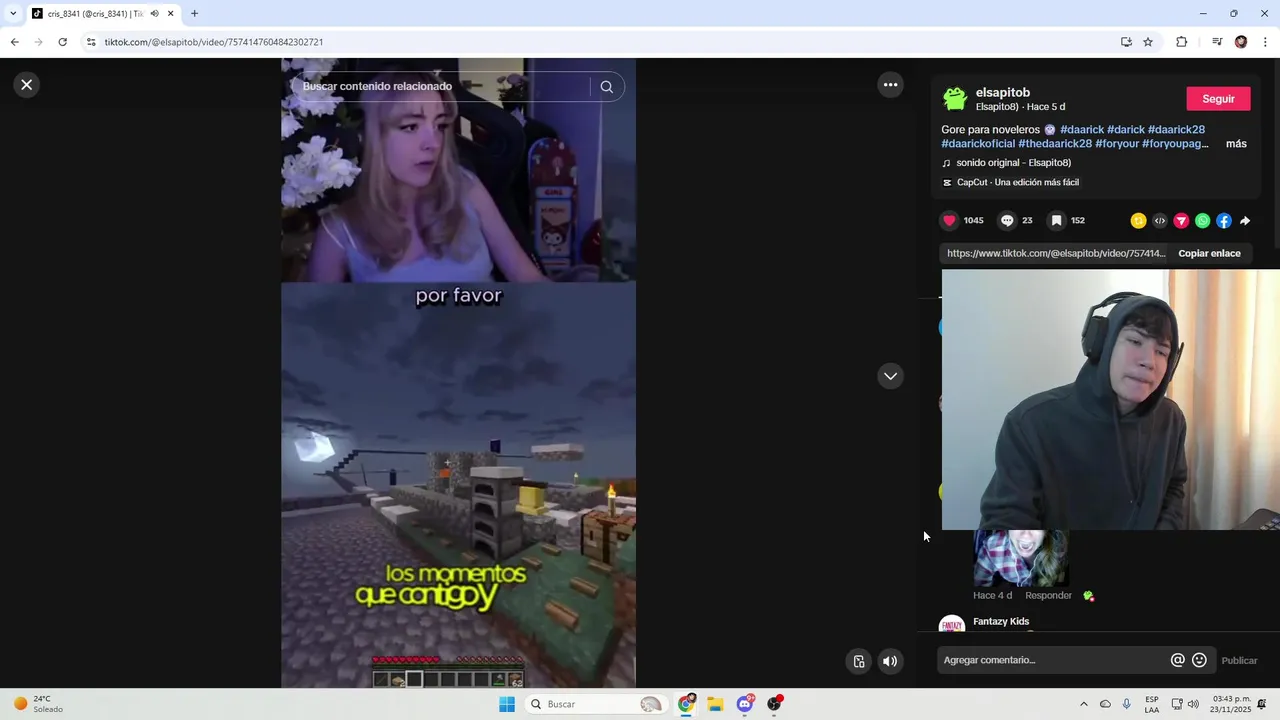This screenshot has height=720, width=1280.
Task: Share to Facebook
Action: [x=1224, y=221]
